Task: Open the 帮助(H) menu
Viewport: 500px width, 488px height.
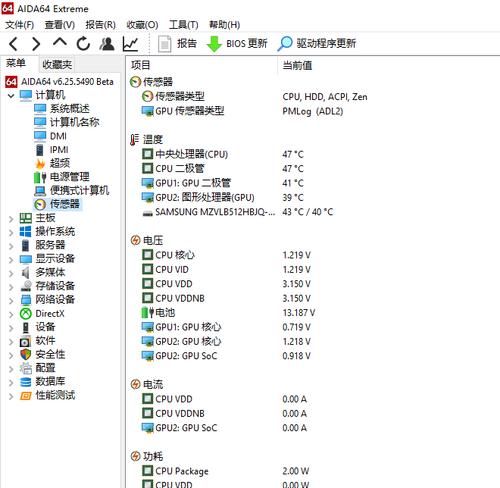Action: (224, 25)
